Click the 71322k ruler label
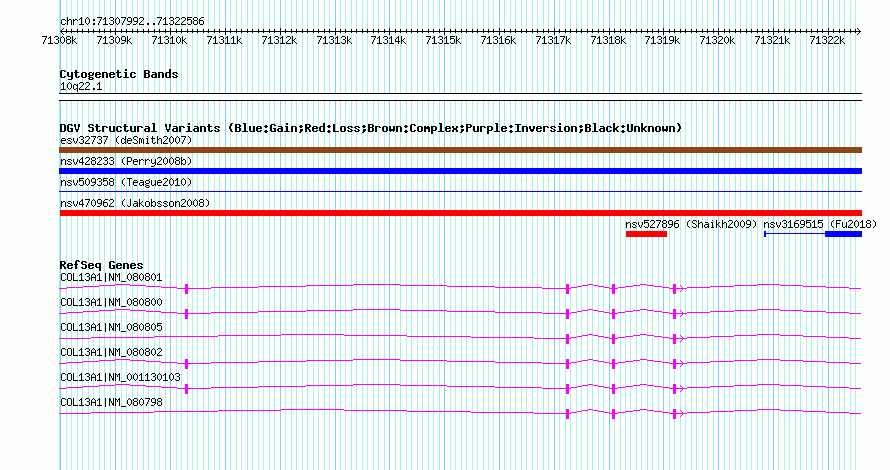 coord(827,40)
